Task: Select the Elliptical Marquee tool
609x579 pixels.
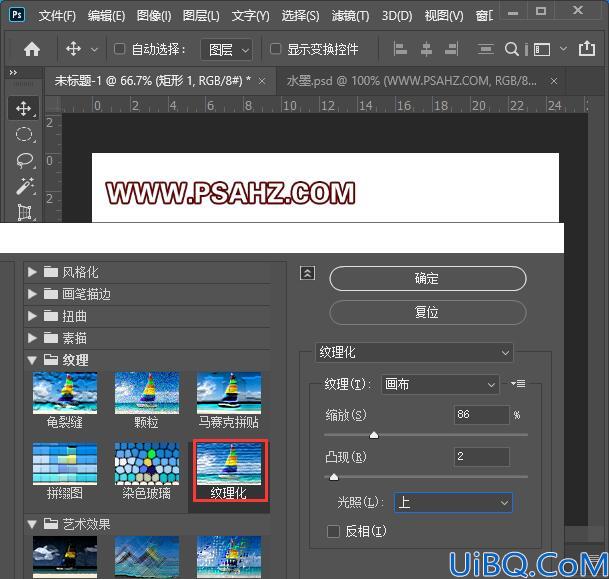Action: (24, 135)
